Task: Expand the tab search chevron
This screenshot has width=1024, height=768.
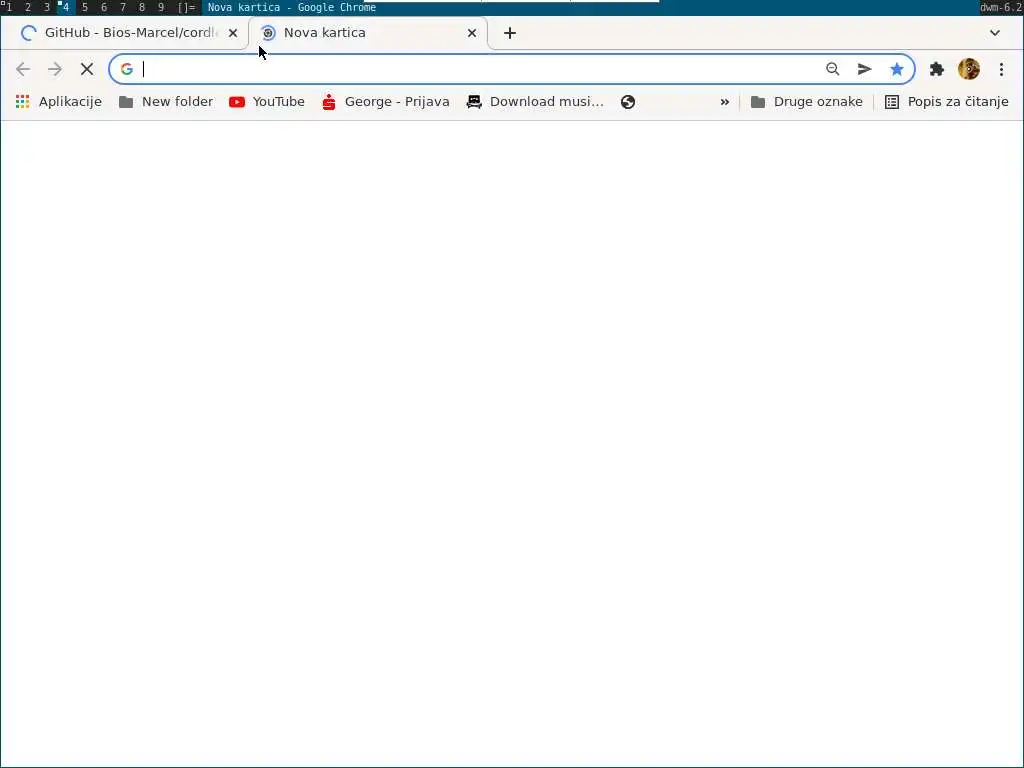Action: (x=995, y=33)
